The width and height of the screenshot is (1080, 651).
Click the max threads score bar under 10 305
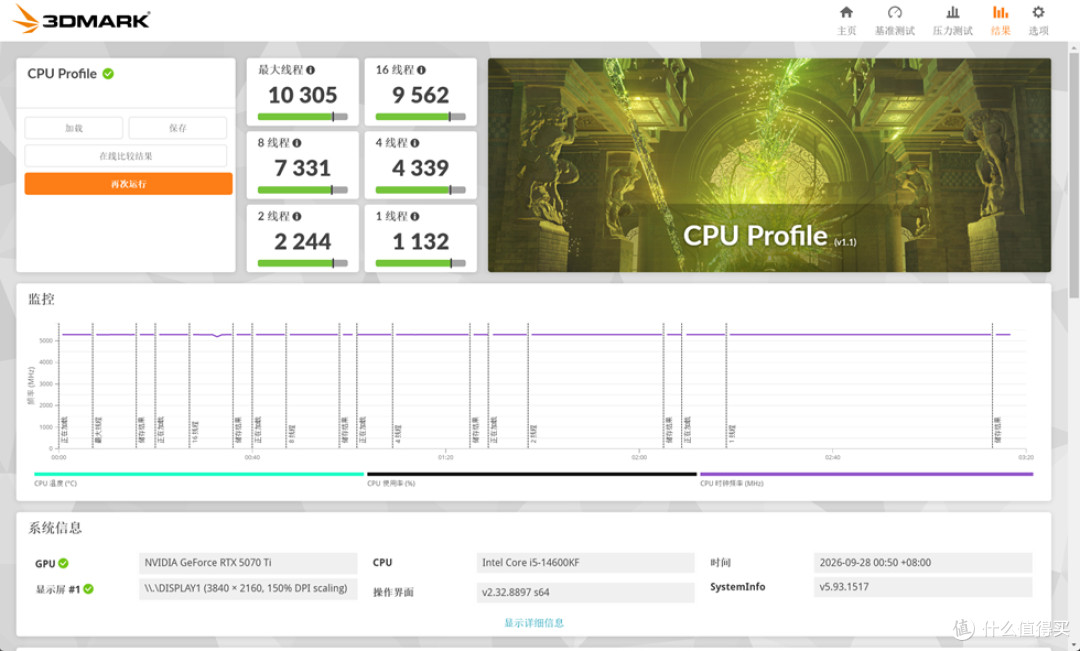coord(302,117)
